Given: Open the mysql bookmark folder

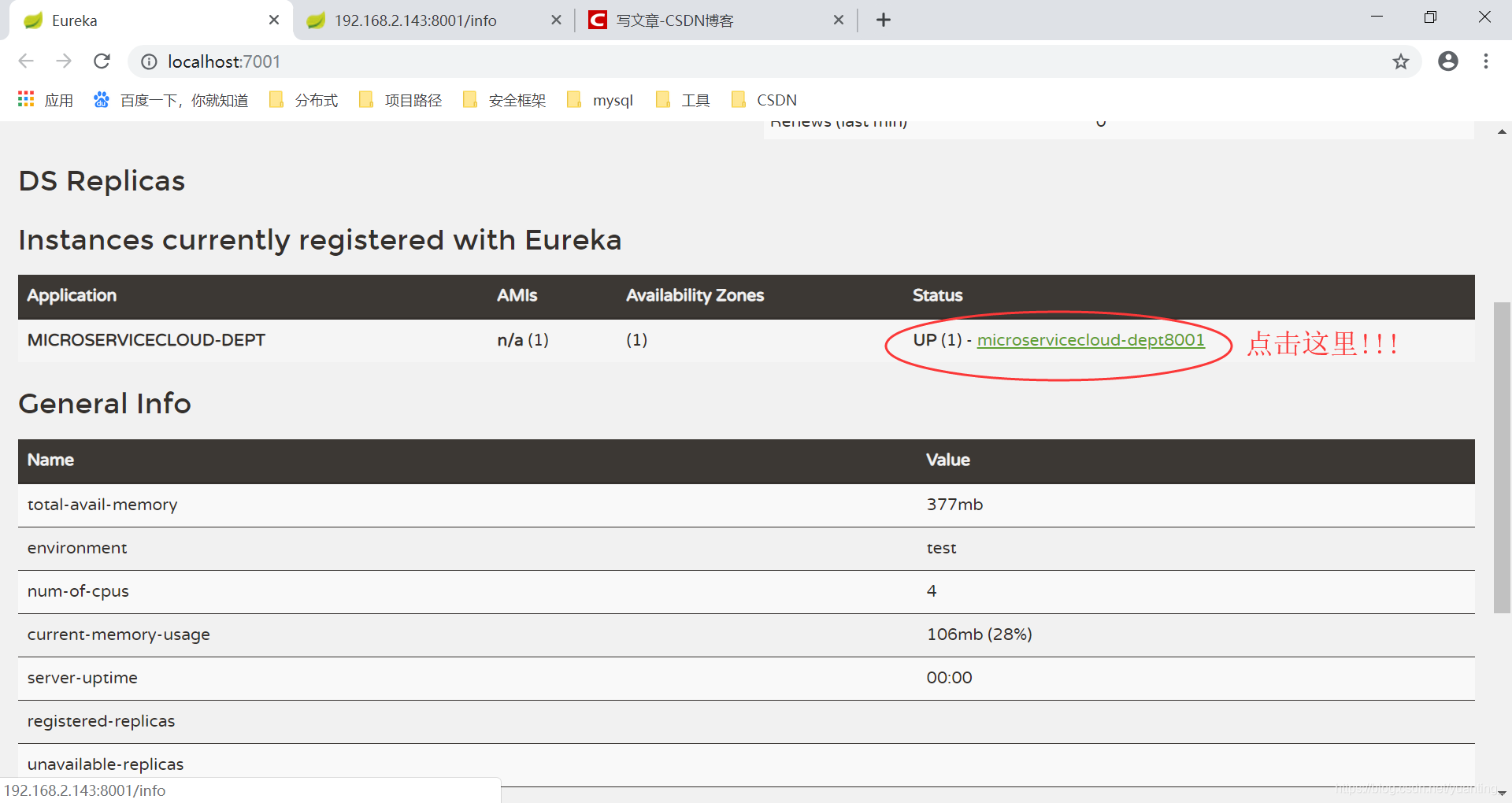Looking at the screenshot, I should (600, 100).
